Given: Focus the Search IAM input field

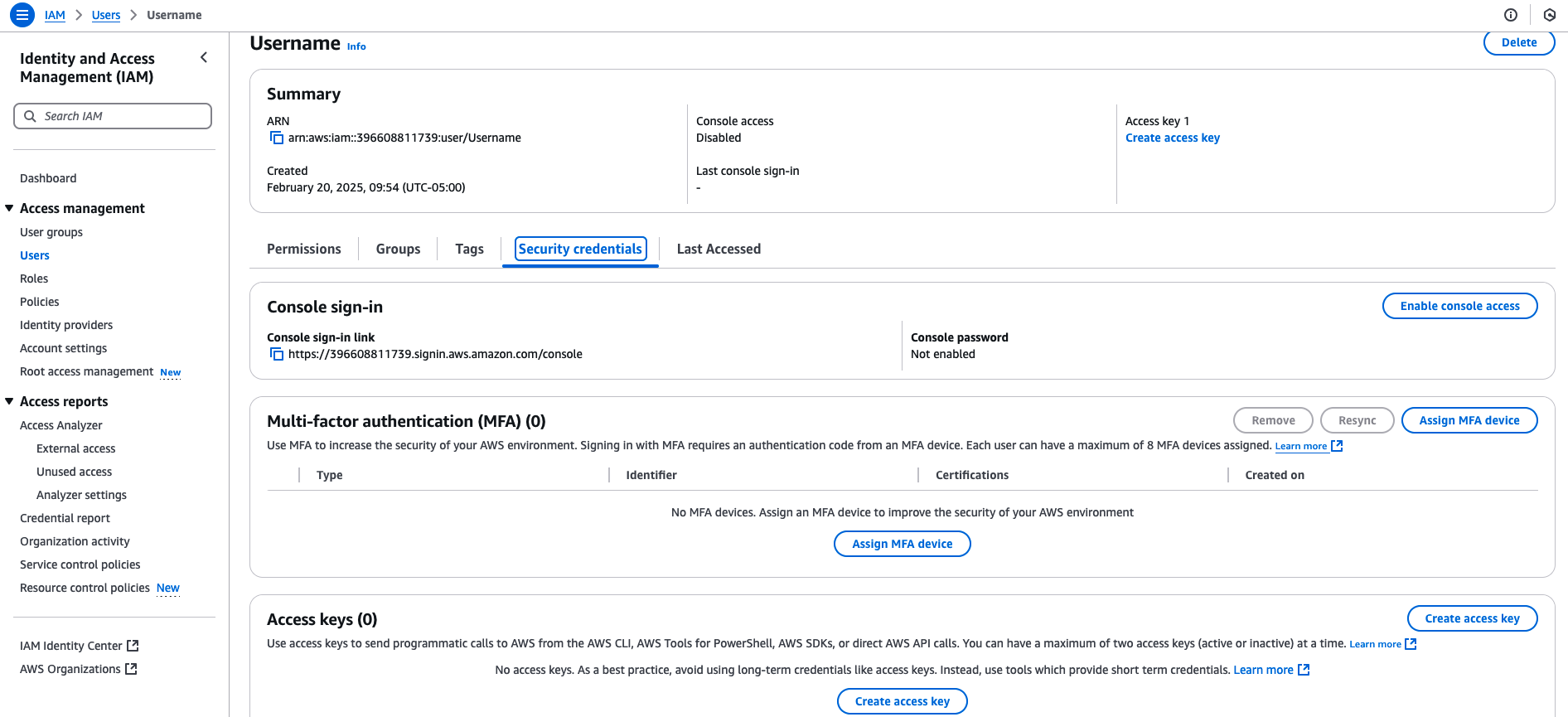Looking at the screenshot, I should pos(113,116).
